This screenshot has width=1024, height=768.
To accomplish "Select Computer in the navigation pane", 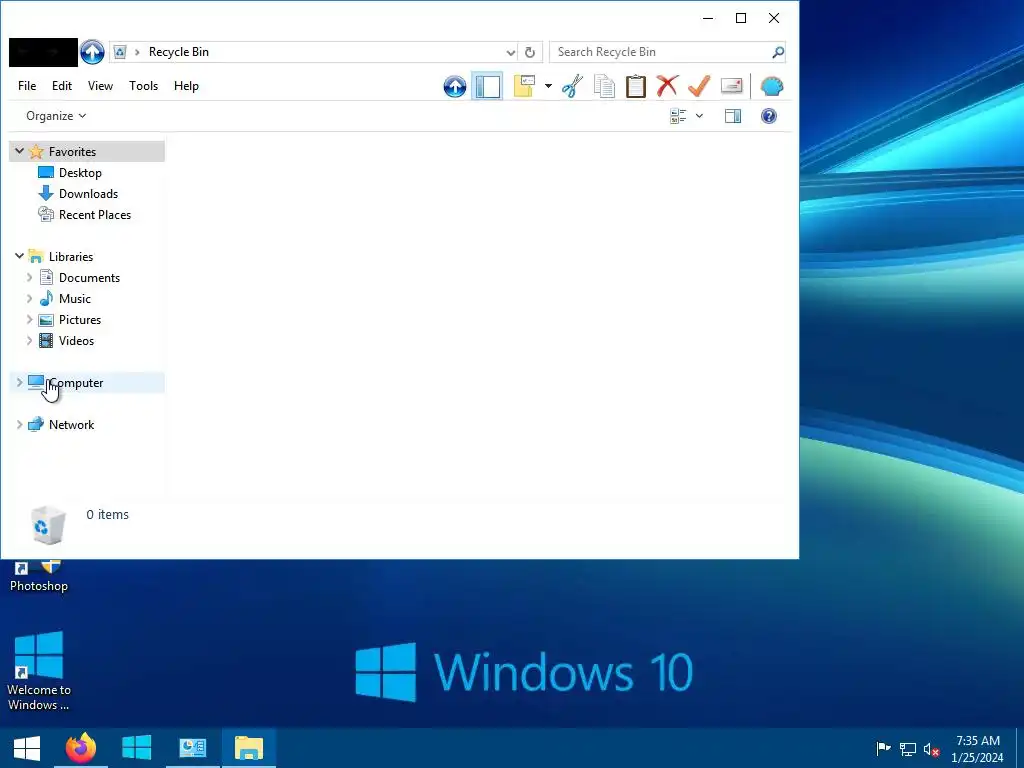I will 76,383.
